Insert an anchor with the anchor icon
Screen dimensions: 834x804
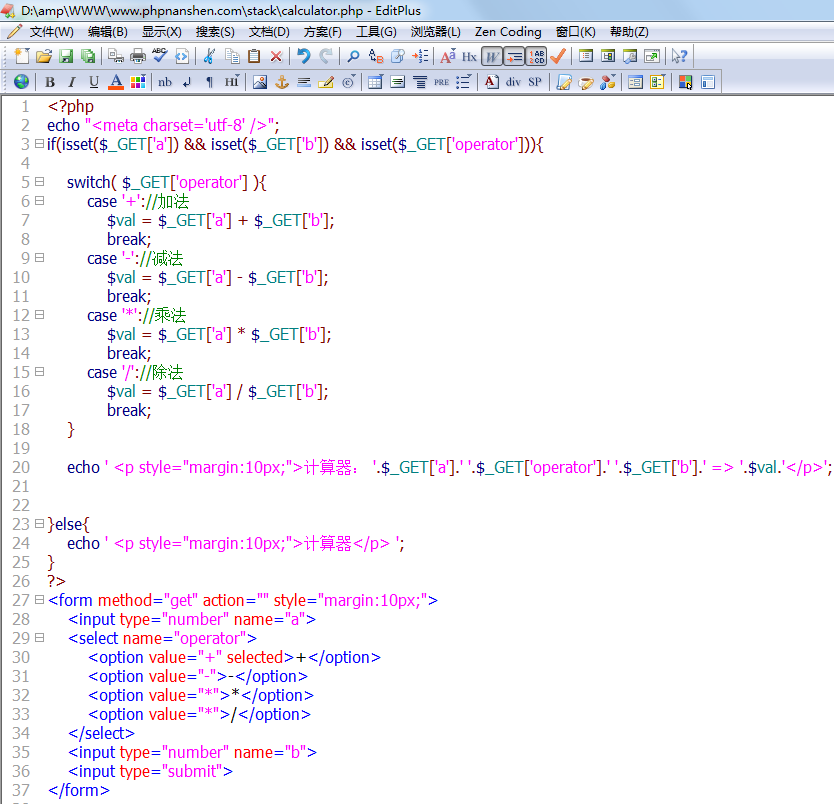click(x=282, y=82)
